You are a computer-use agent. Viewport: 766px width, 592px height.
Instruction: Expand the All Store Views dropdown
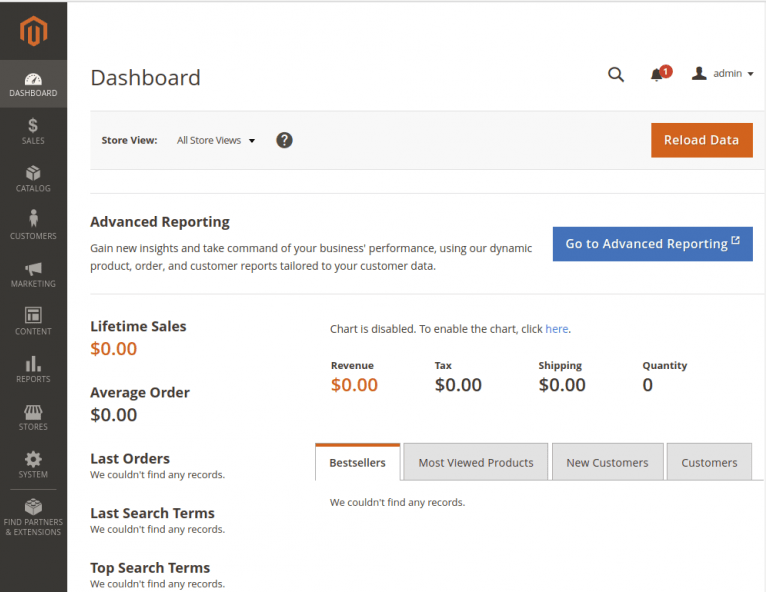coord(216,141)
